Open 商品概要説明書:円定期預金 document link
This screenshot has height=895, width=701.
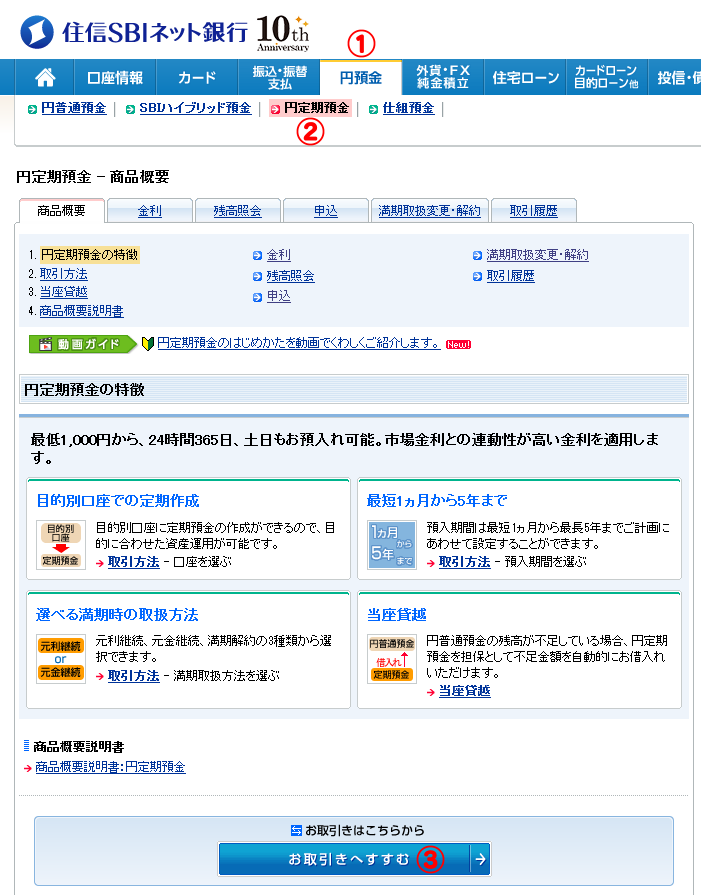point(110,767)
